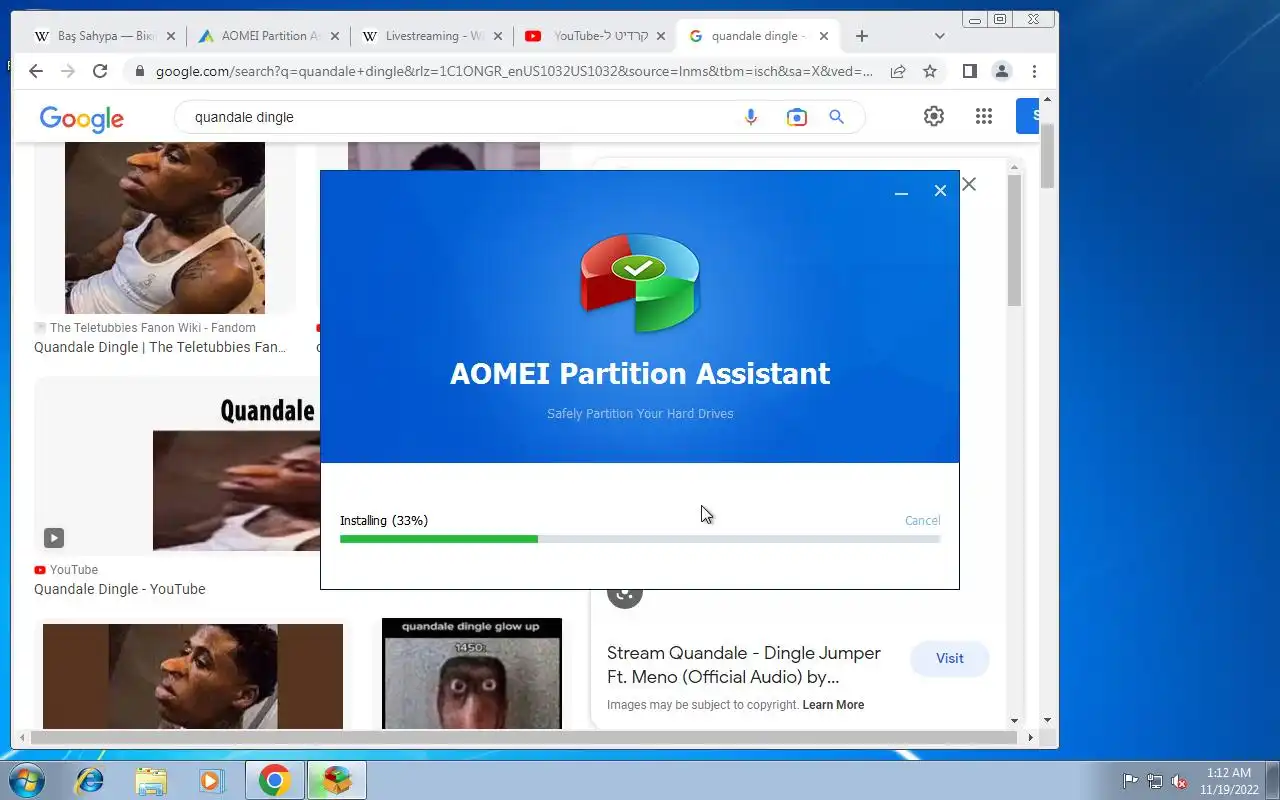The image size is (1280, 800).
Task: Launch Internet Explorer from taskbar
Action: pyautogui.click(x=90, y=780)
